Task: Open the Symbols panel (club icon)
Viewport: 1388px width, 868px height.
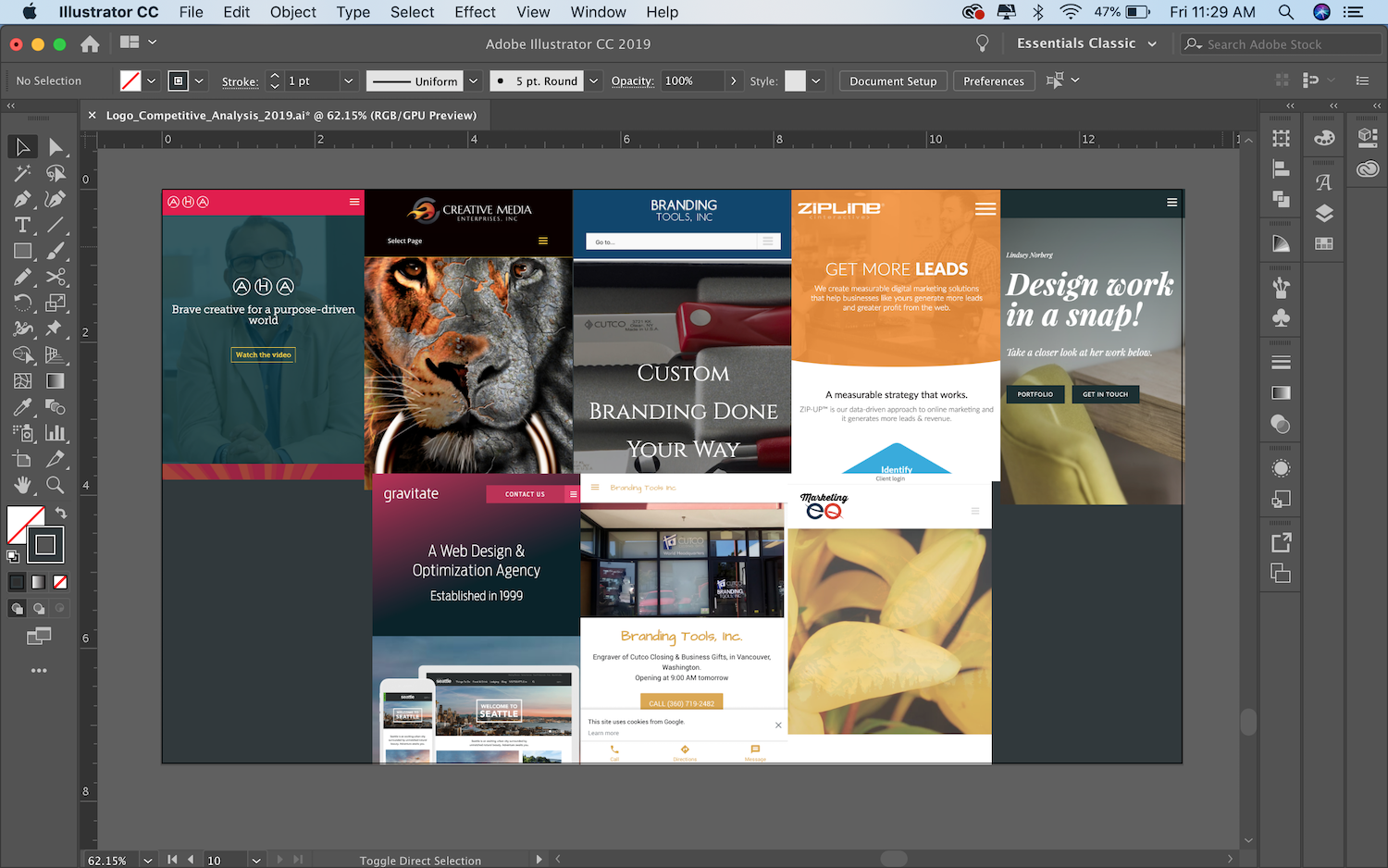Action: pyautogui.click(x=1281, y=317)
